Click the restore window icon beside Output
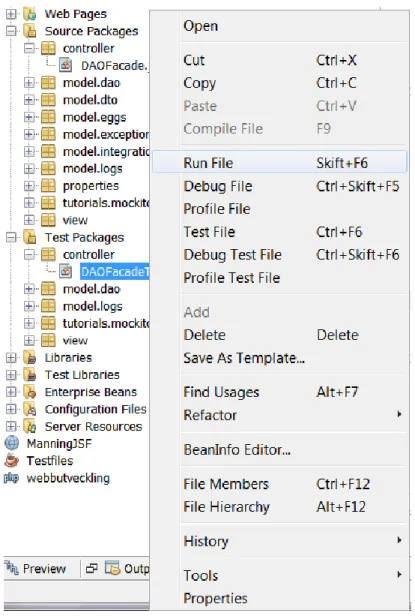The width and height of the screenshot is (415, 616). pyautogui.click(x=92, y=568)
